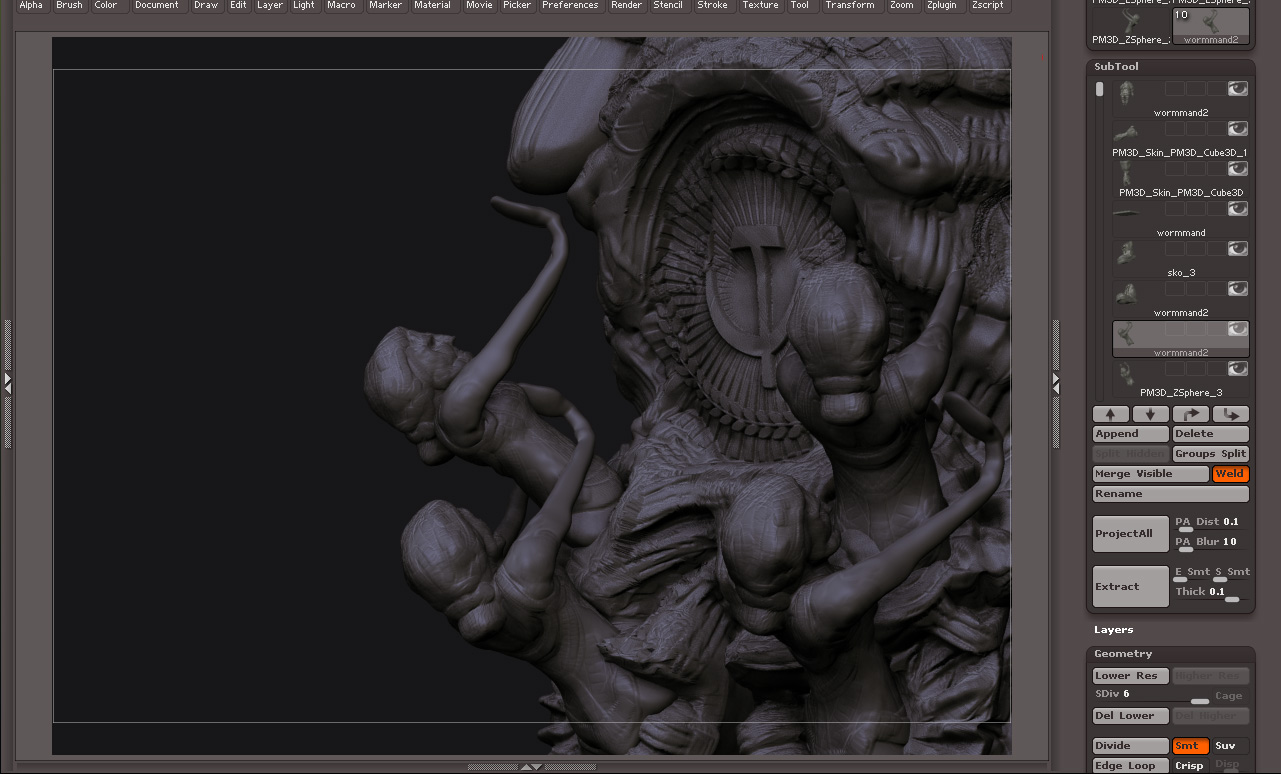The width and height of the screenshot is (1281, 774).
Task: Click the Edge Loop button
Action: (x=1131, y=766)
